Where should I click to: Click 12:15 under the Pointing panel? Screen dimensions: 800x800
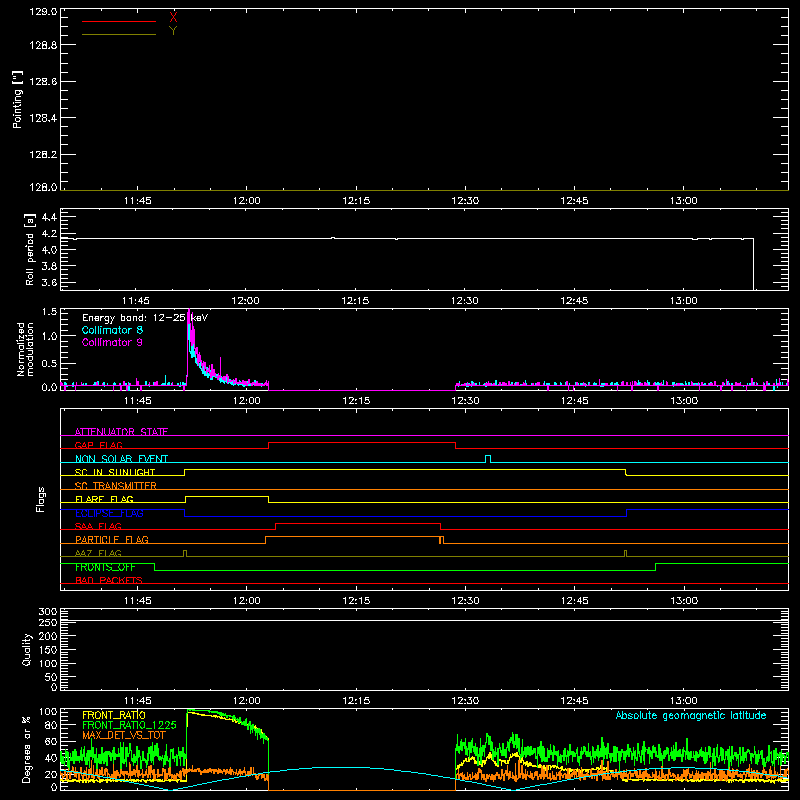(x=356, y=201)
